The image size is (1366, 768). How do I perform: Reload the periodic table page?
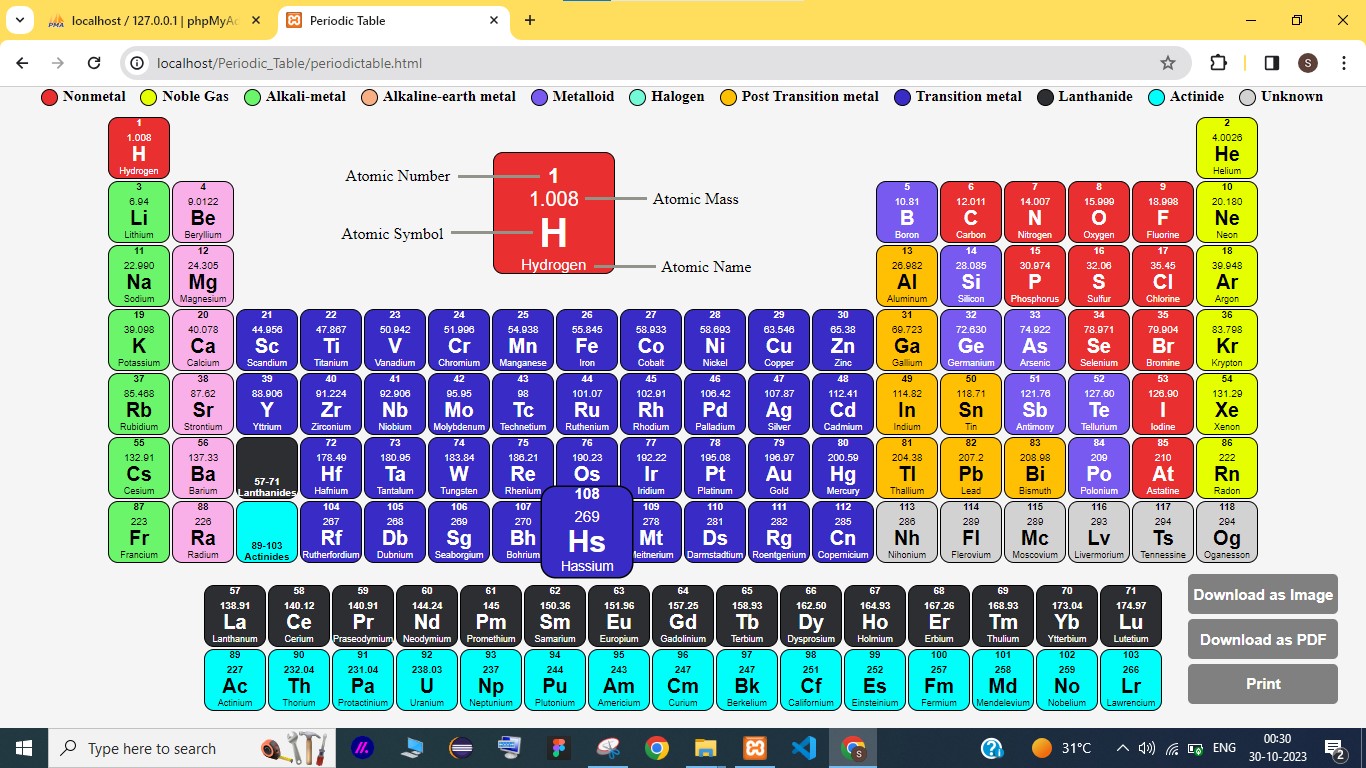[x=94, y=63]
